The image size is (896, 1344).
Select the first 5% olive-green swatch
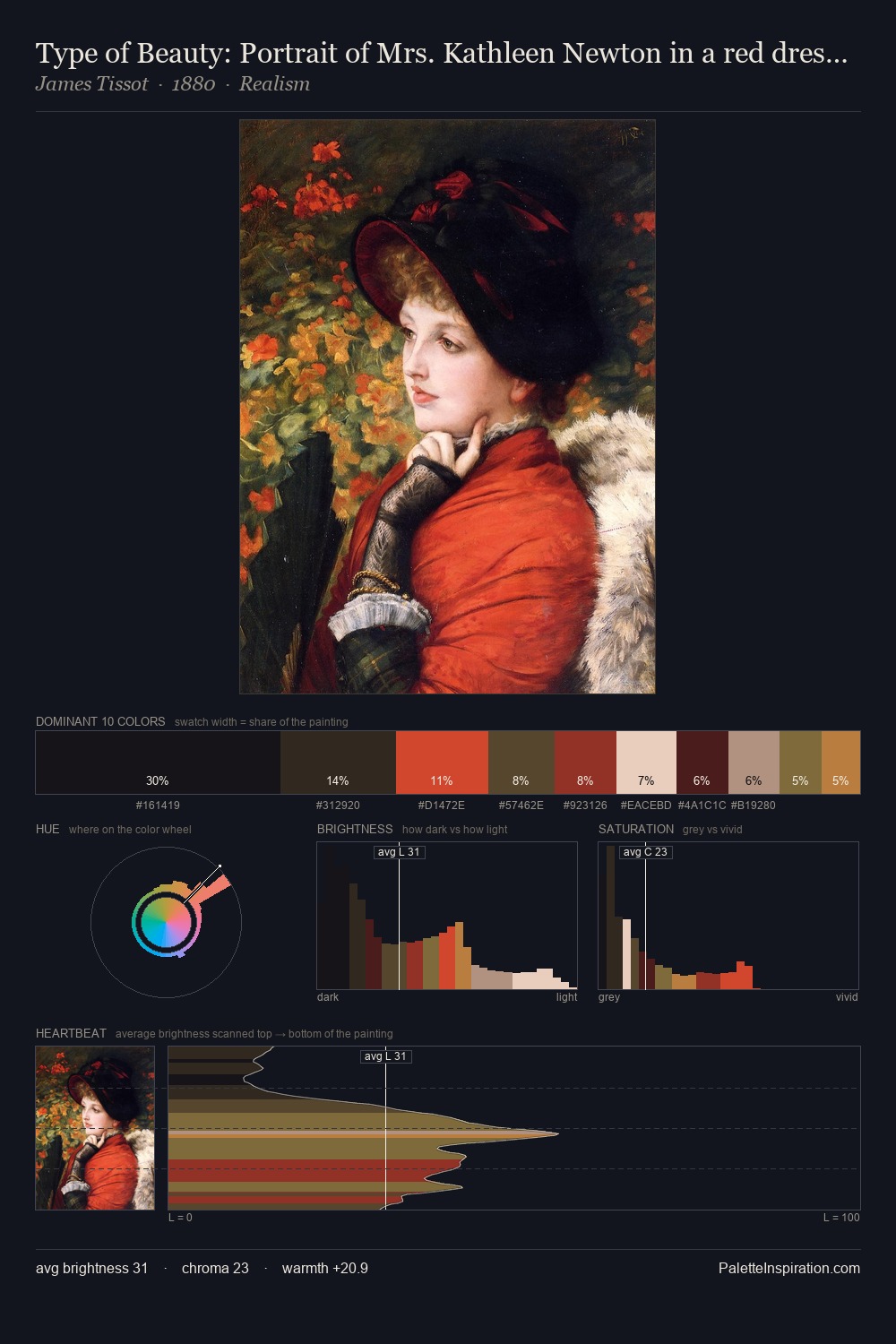(800, 762)
